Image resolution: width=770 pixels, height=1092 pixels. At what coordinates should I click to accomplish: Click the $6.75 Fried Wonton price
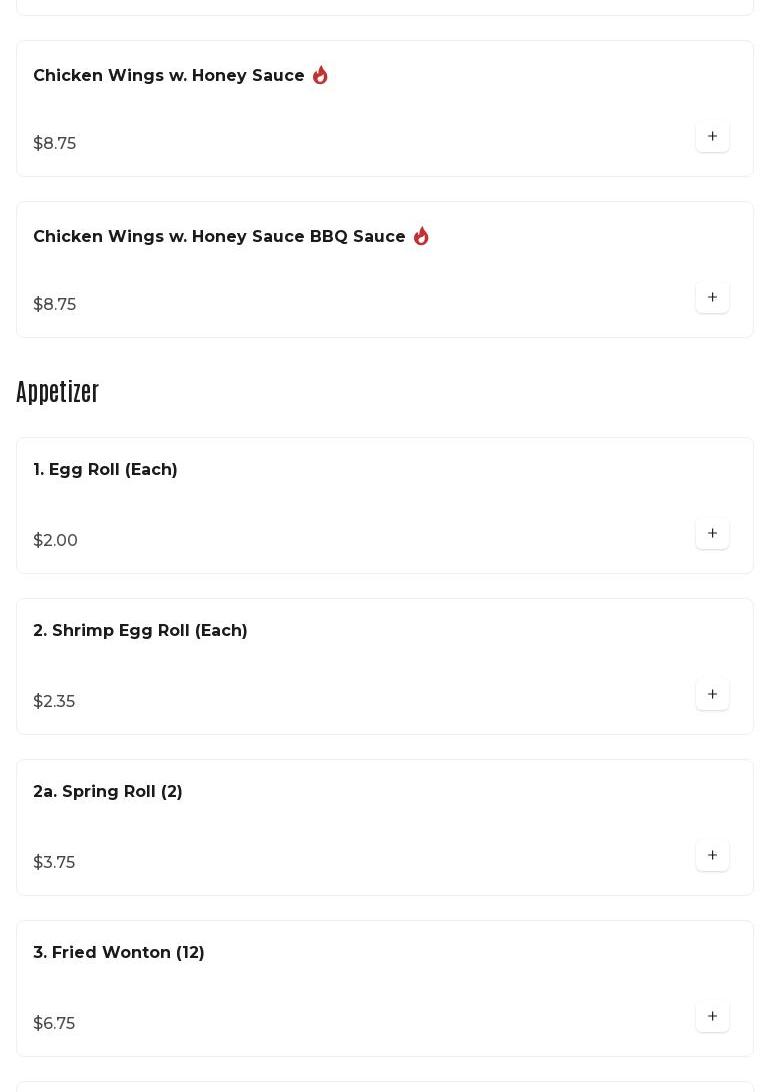pos(54,1024)
